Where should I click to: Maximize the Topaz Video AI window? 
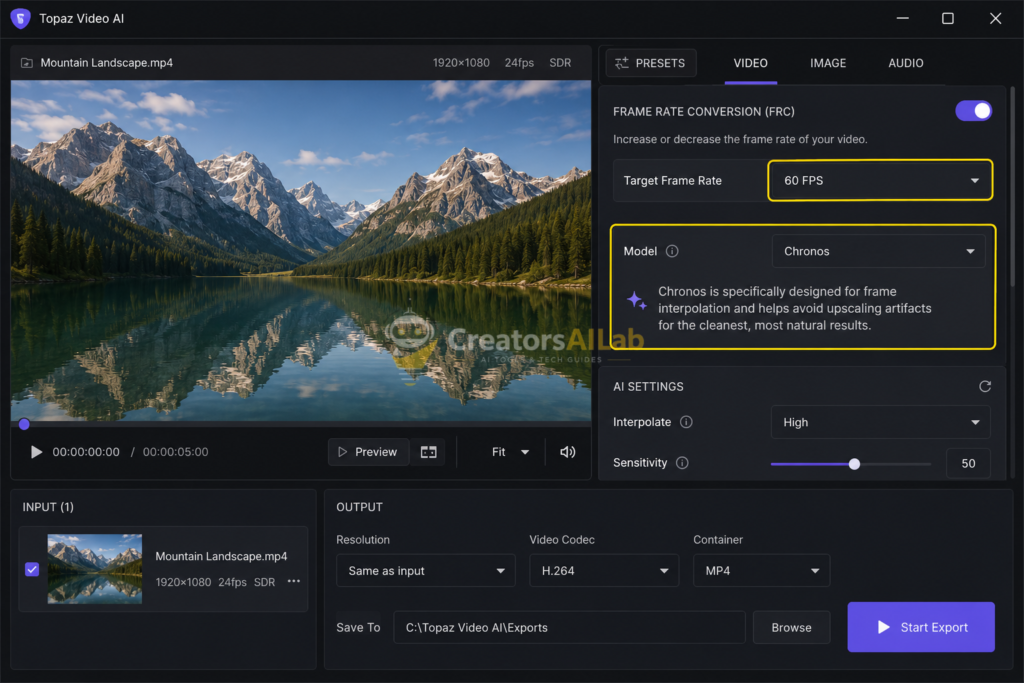(948, 18)
